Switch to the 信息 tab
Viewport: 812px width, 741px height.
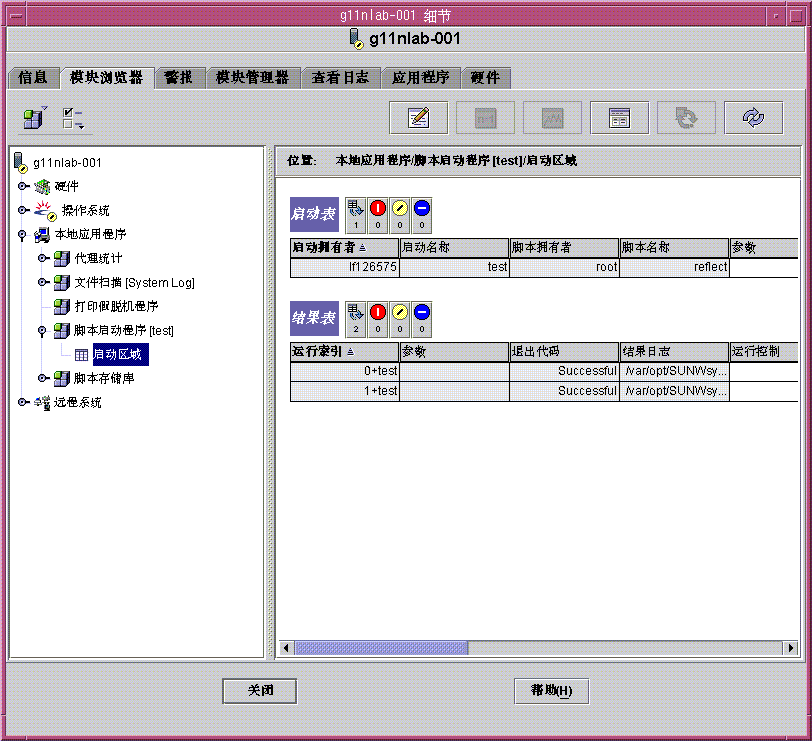(x=33, y=78)
